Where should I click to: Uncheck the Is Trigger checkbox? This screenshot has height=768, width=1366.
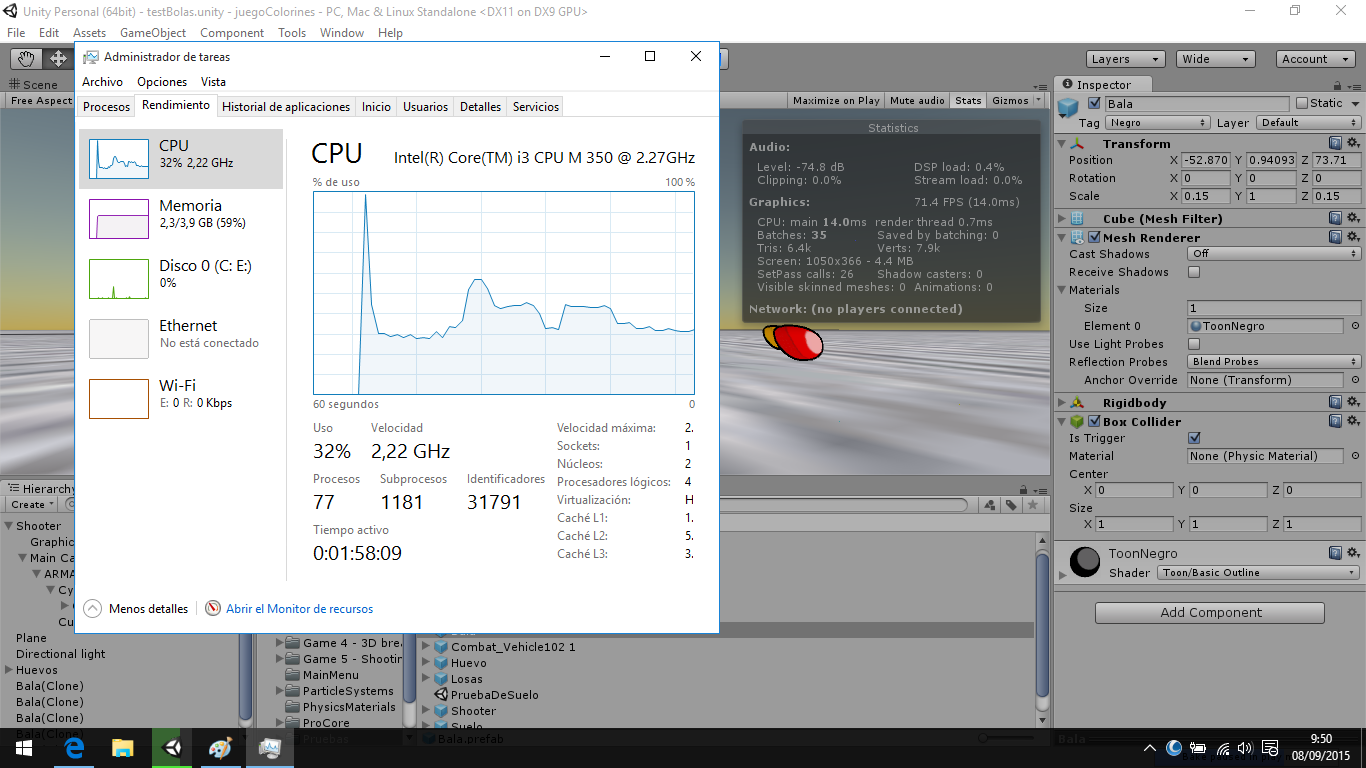[x=1194, y=438]
